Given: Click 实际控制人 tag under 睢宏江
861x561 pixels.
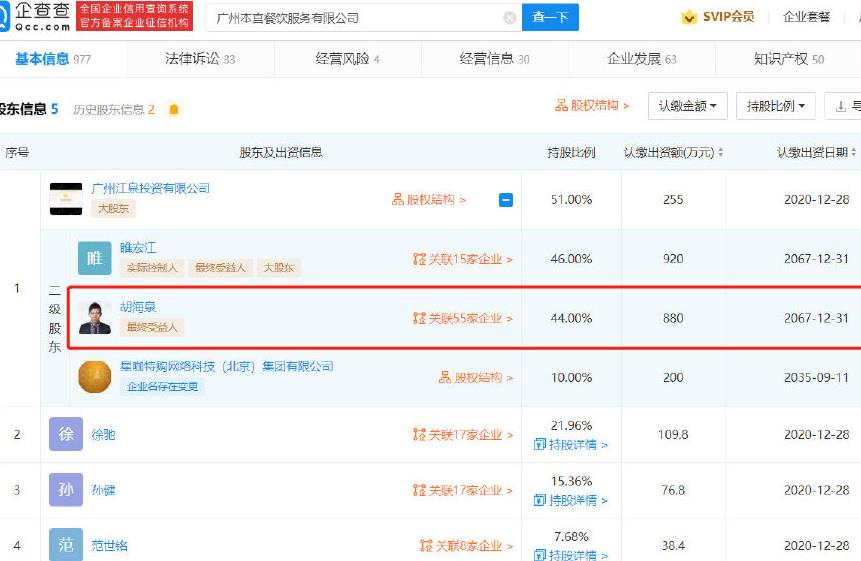Looking at the screenshot, I should tap(152, 268).
